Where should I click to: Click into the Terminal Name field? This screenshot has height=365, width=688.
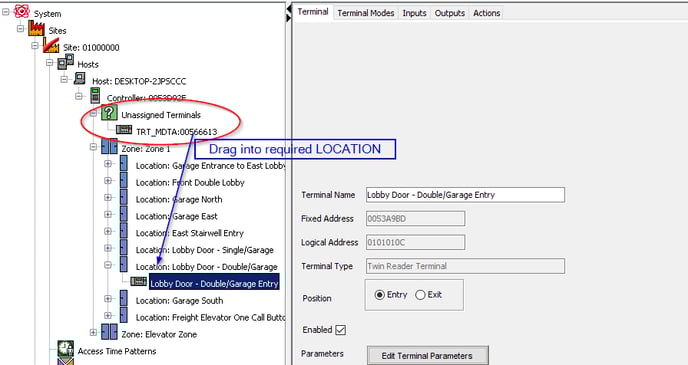pyautogui.click(x=466, y=195)
